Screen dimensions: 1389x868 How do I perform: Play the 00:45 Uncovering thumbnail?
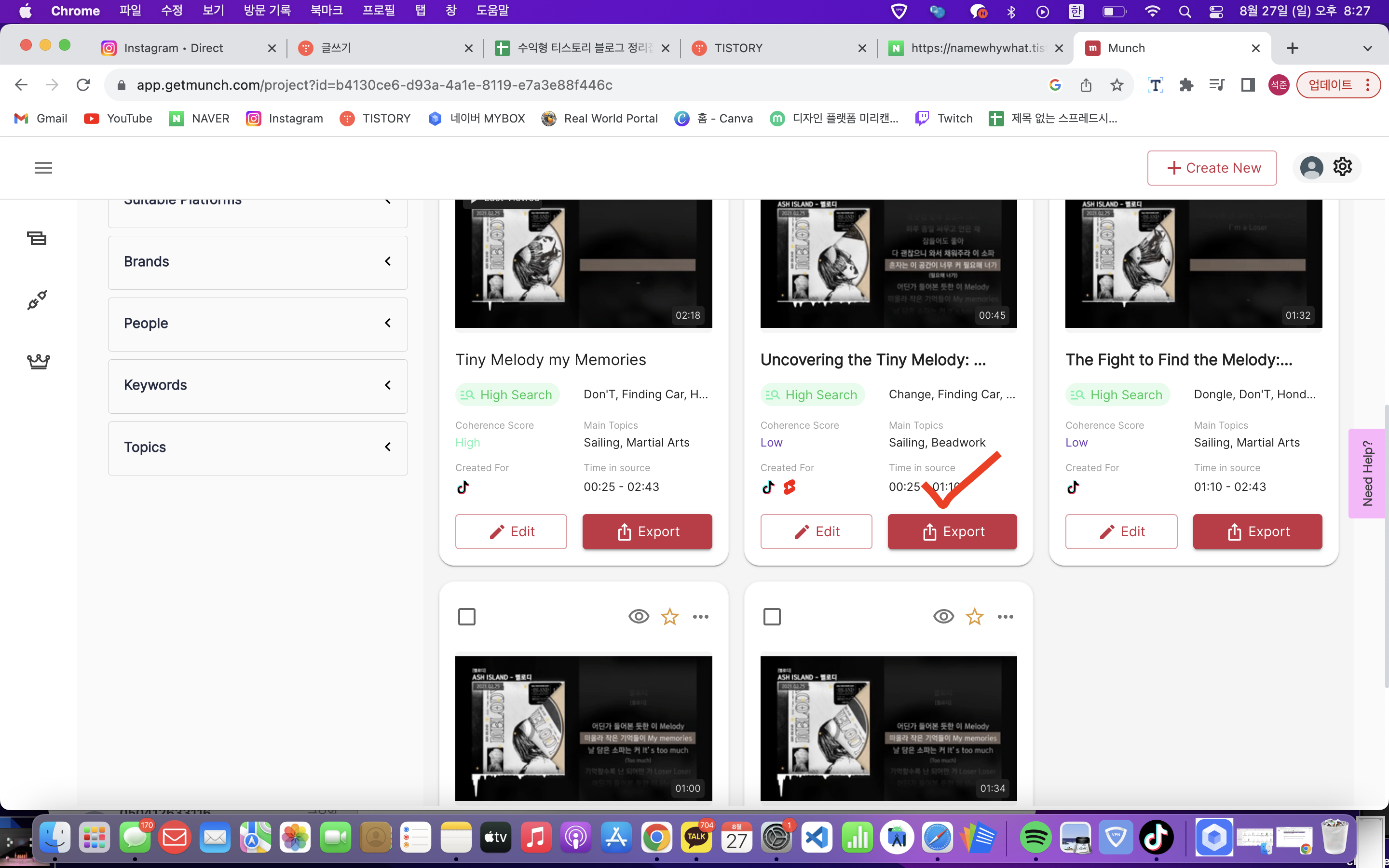click(x=888, y=263)
